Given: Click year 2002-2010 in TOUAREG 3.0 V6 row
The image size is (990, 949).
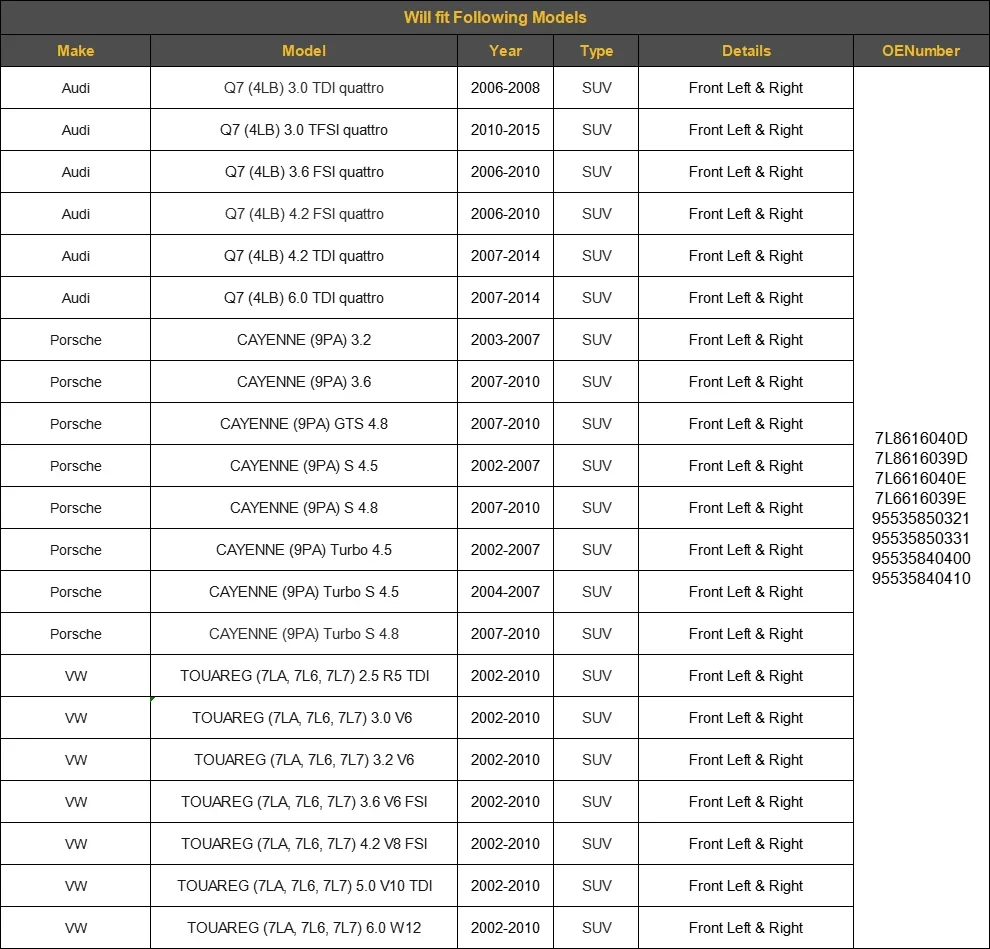Looking at the screenshot, I should coord(505,718).
